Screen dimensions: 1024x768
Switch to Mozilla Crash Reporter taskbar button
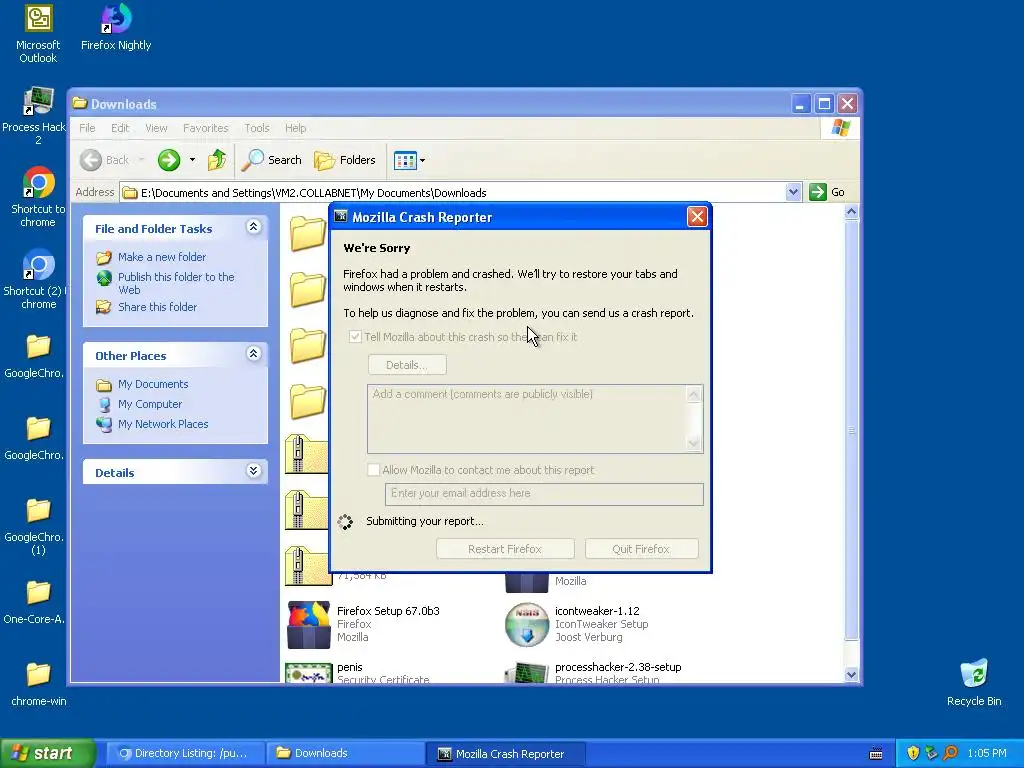tap(506, 754)
